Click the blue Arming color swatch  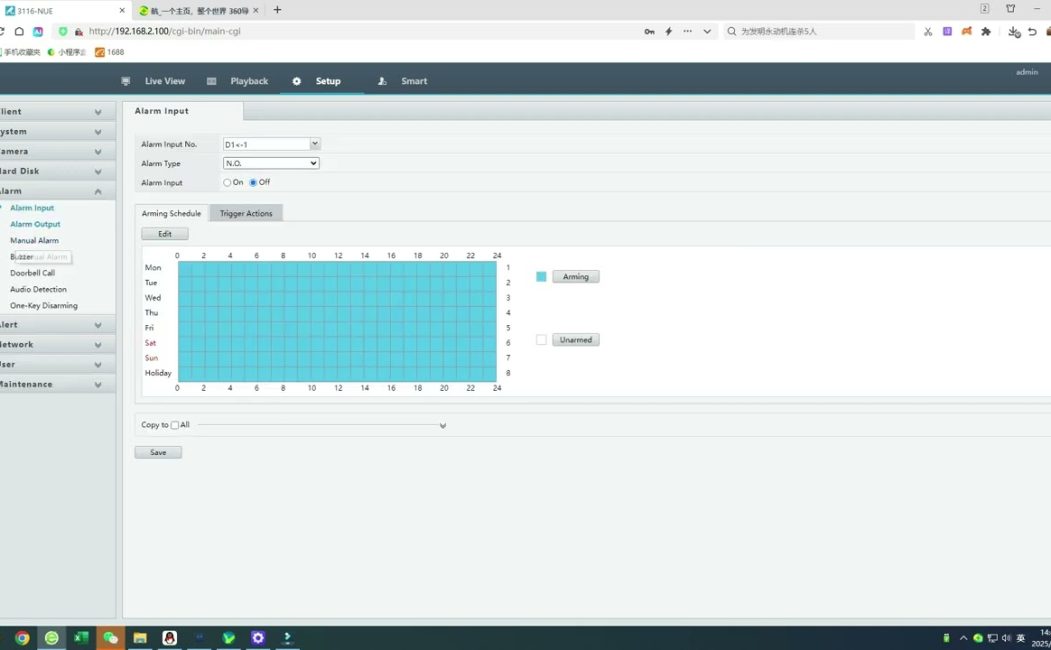(541, 276)
